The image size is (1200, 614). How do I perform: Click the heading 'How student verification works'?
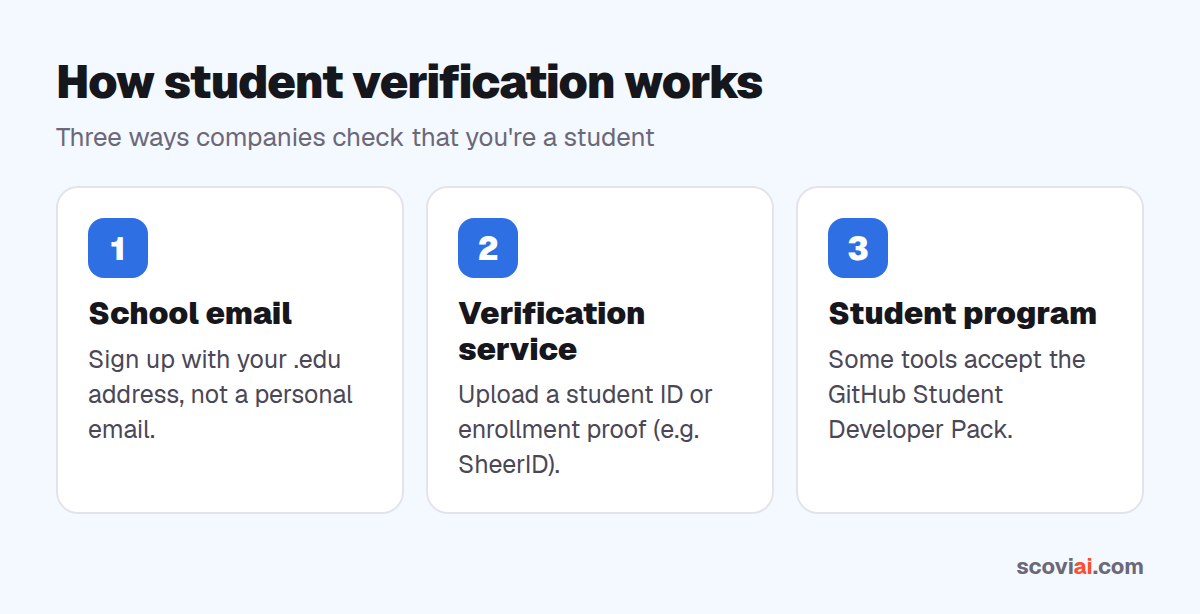[x=410, y=82]
